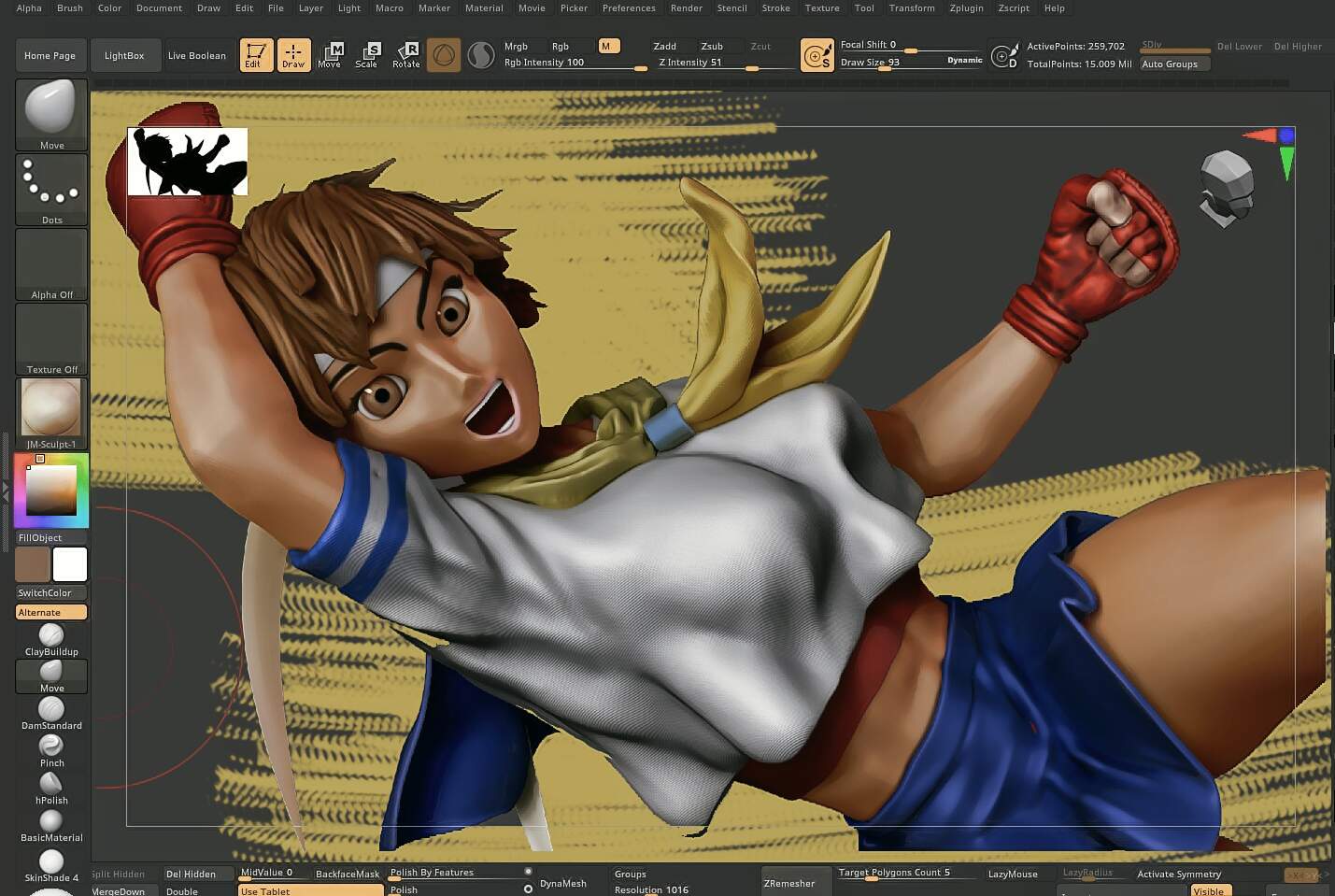
Task: Click the silhouette preview thumbnail
Action: pos(188,162)
